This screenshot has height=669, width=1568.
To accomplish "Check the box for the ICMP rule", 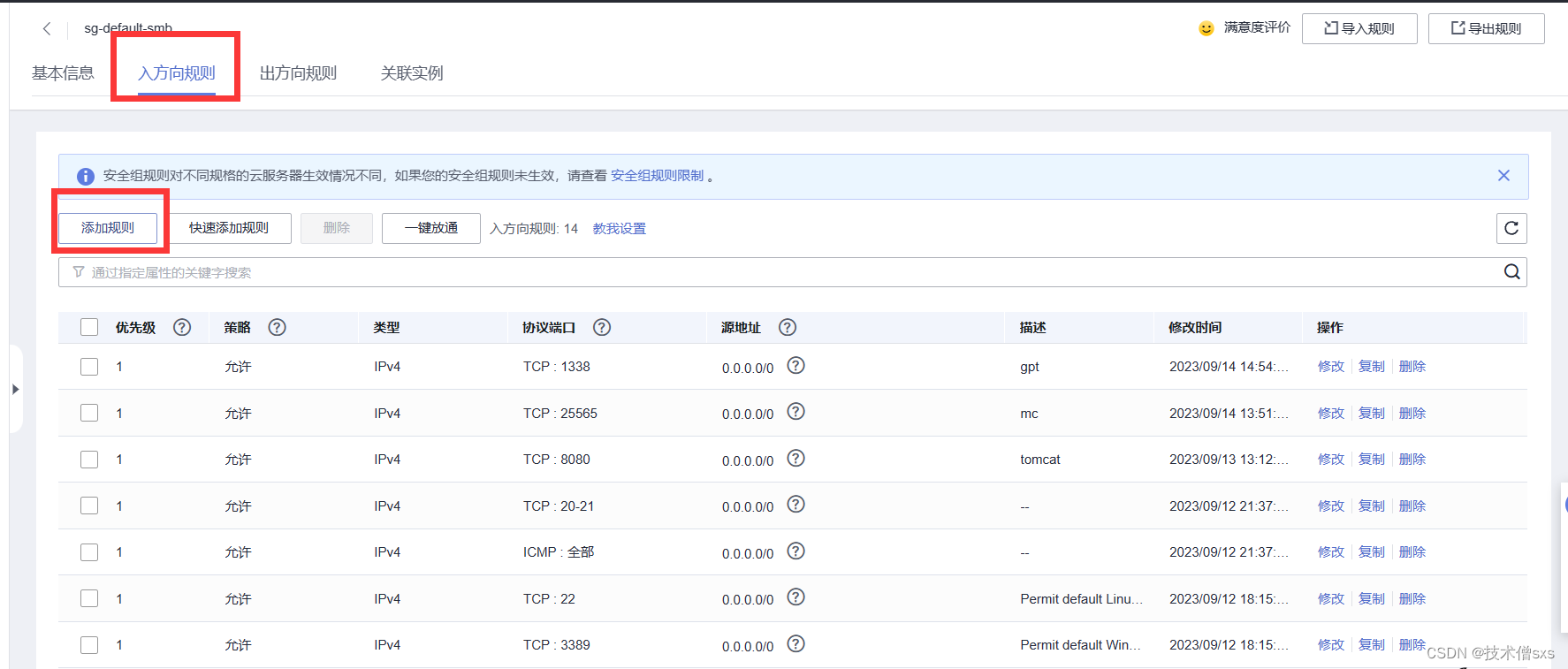I will (x=89, y=552).
